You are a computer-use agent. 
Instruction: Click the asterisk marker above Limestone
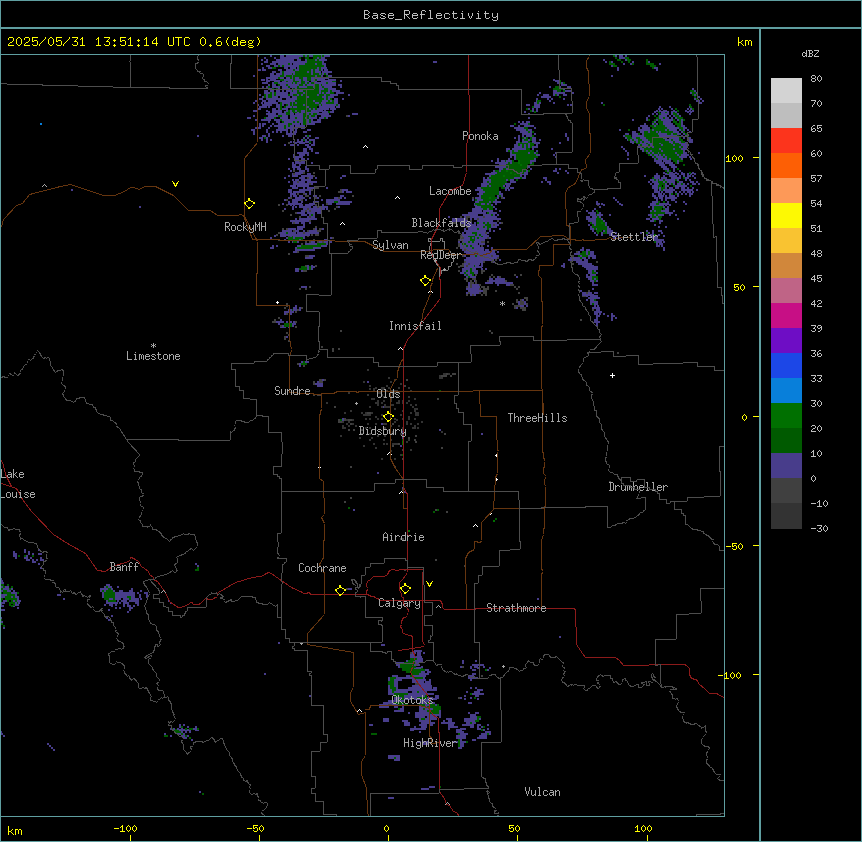pos(153,346)
